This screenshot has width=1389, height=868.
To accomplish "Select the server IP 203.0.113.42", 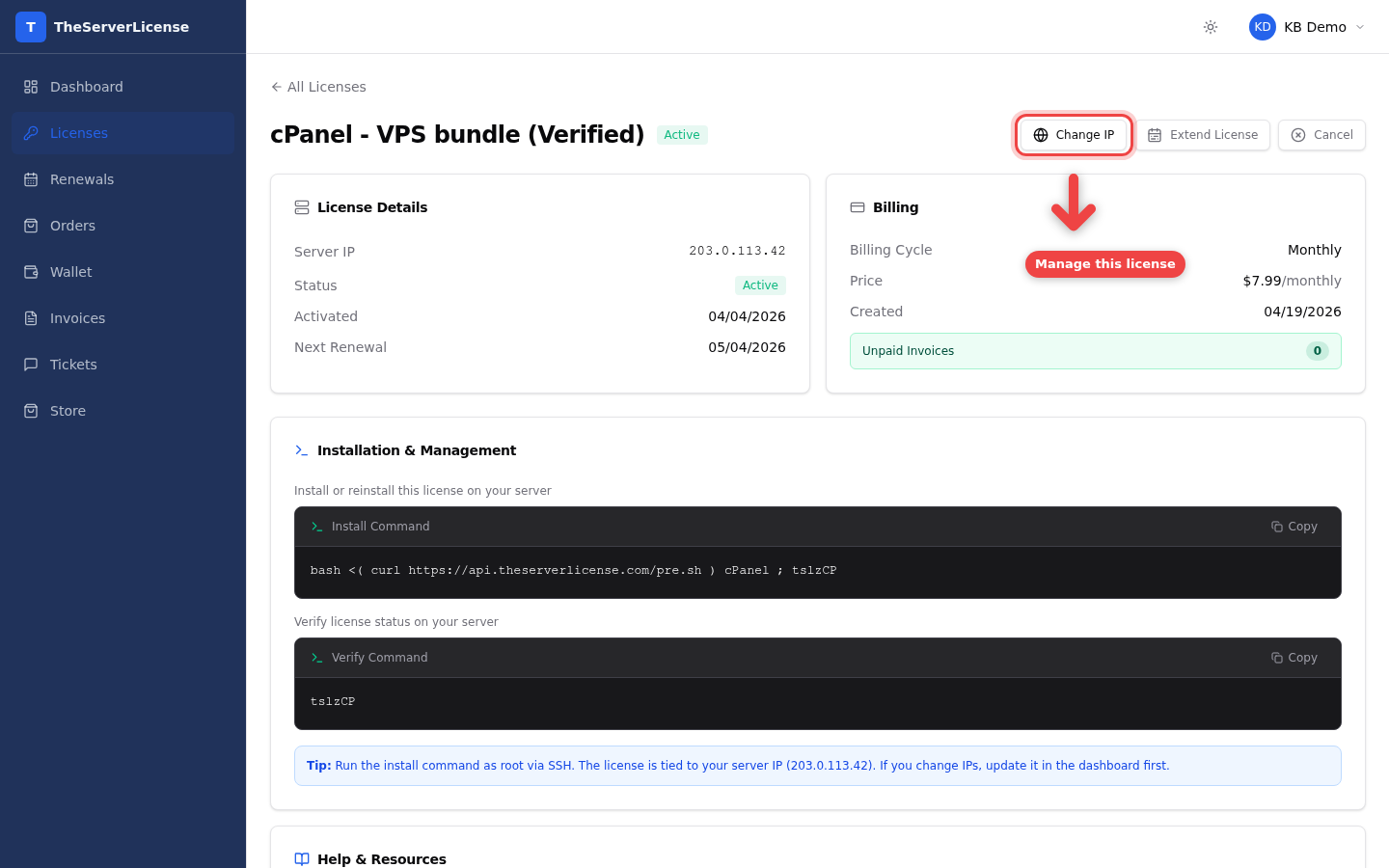I will pyautogui.click(x=737, y=251).
